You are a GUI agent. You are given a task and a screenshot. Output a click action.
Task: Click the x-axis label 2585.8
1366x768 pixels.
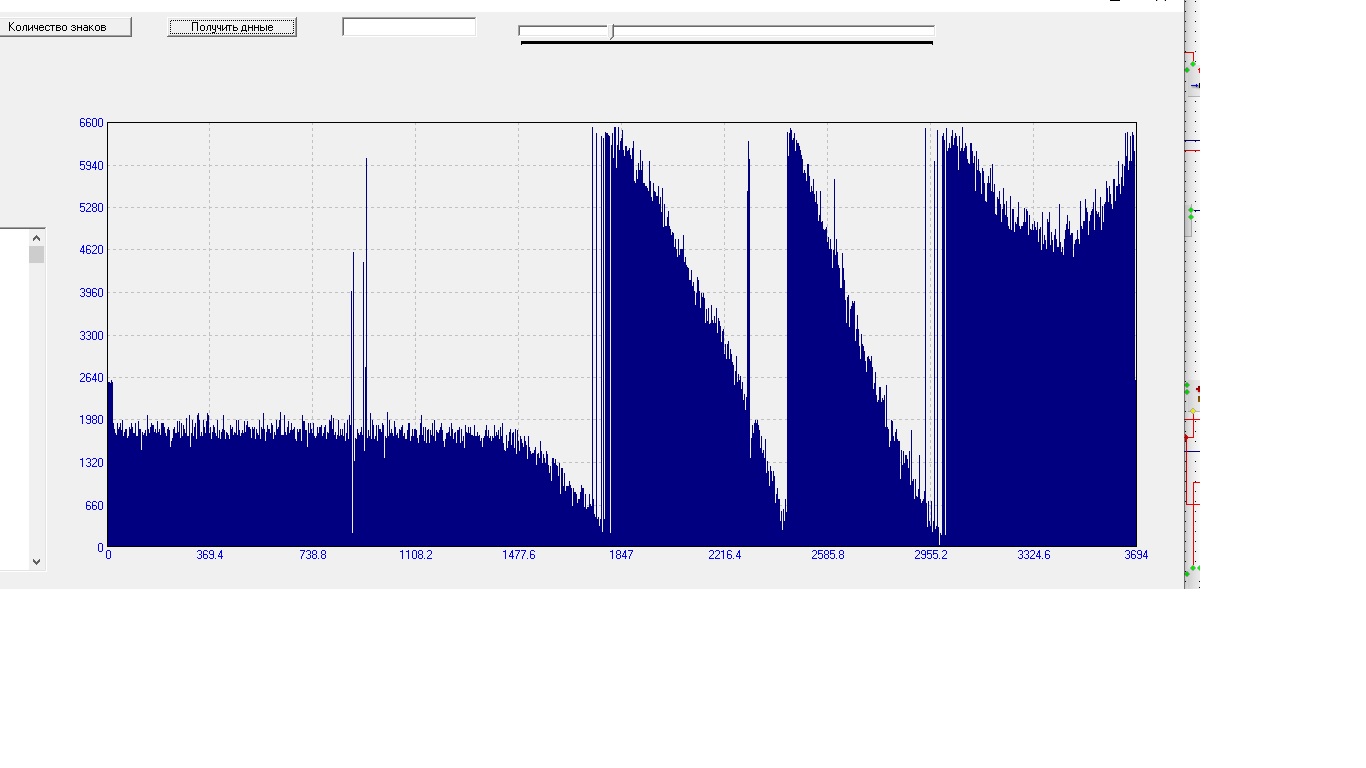[827, 555]
